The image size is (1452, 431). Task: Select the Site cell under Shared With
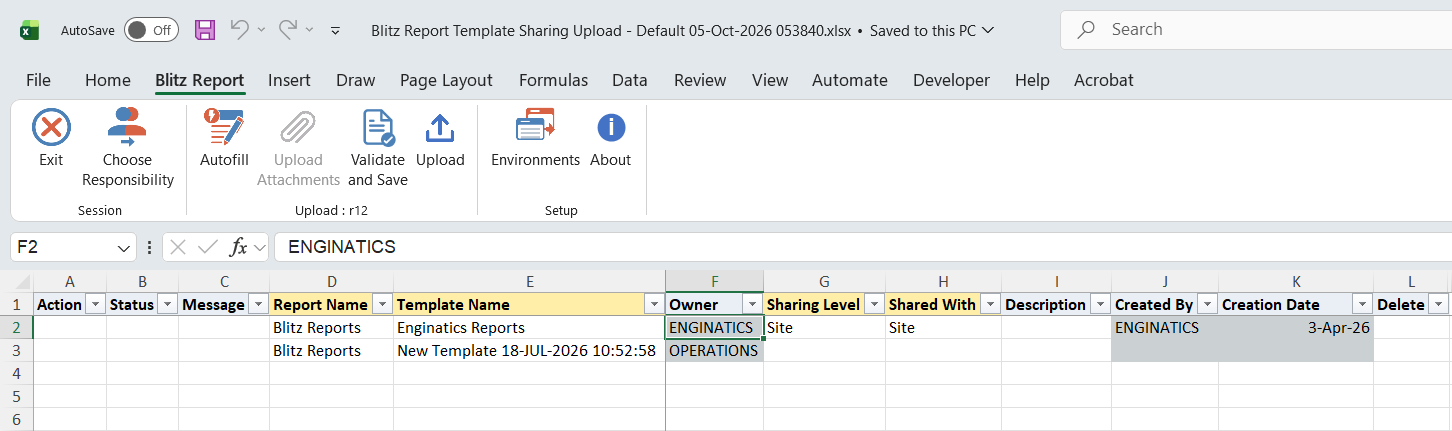click(x=943, y=327)
